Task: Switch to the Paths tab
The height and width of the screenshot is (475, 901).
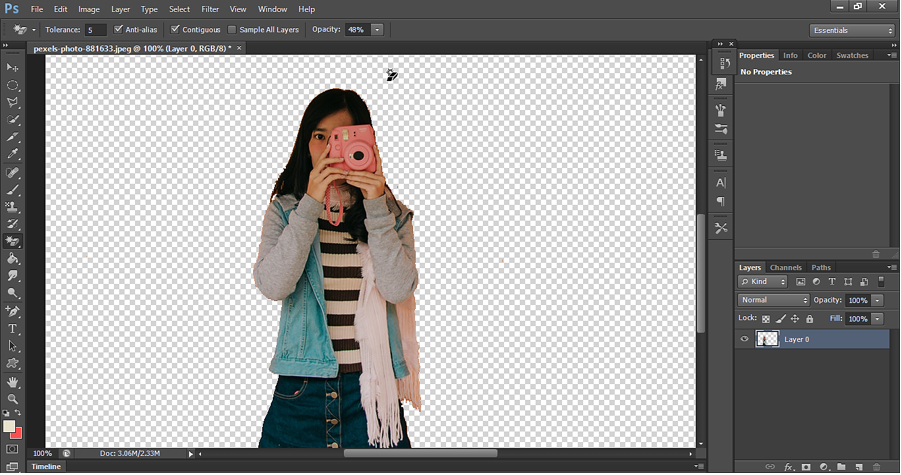Action: (821, 268)
